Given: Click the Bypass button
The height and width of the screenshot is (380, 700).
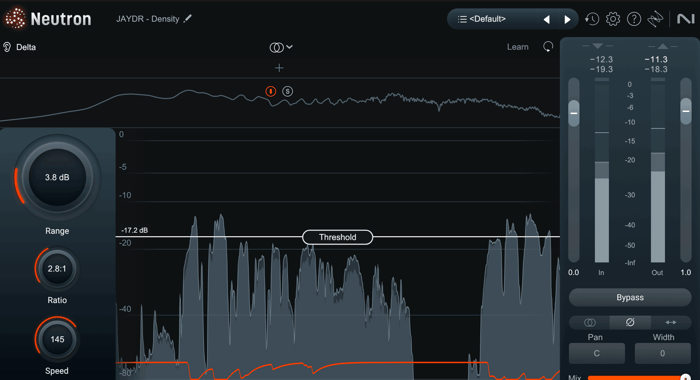Looking at the screenshot, I should 630,297.
